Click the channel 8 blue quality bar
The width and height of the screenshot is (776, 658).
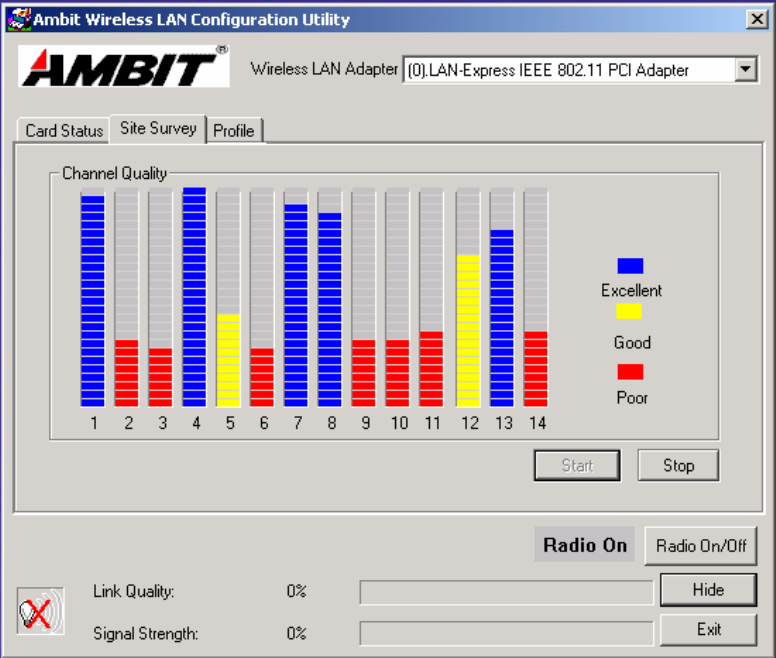click(330, 309)
